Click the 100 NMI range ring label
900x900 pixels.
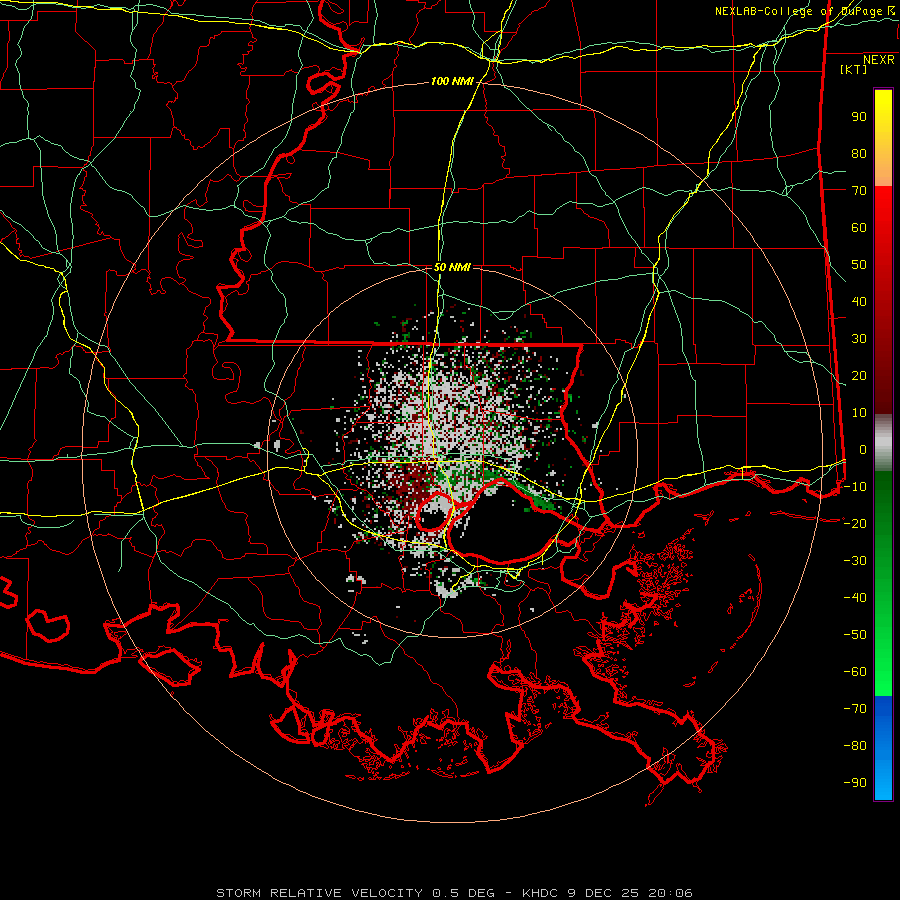(x=452, y=82)
